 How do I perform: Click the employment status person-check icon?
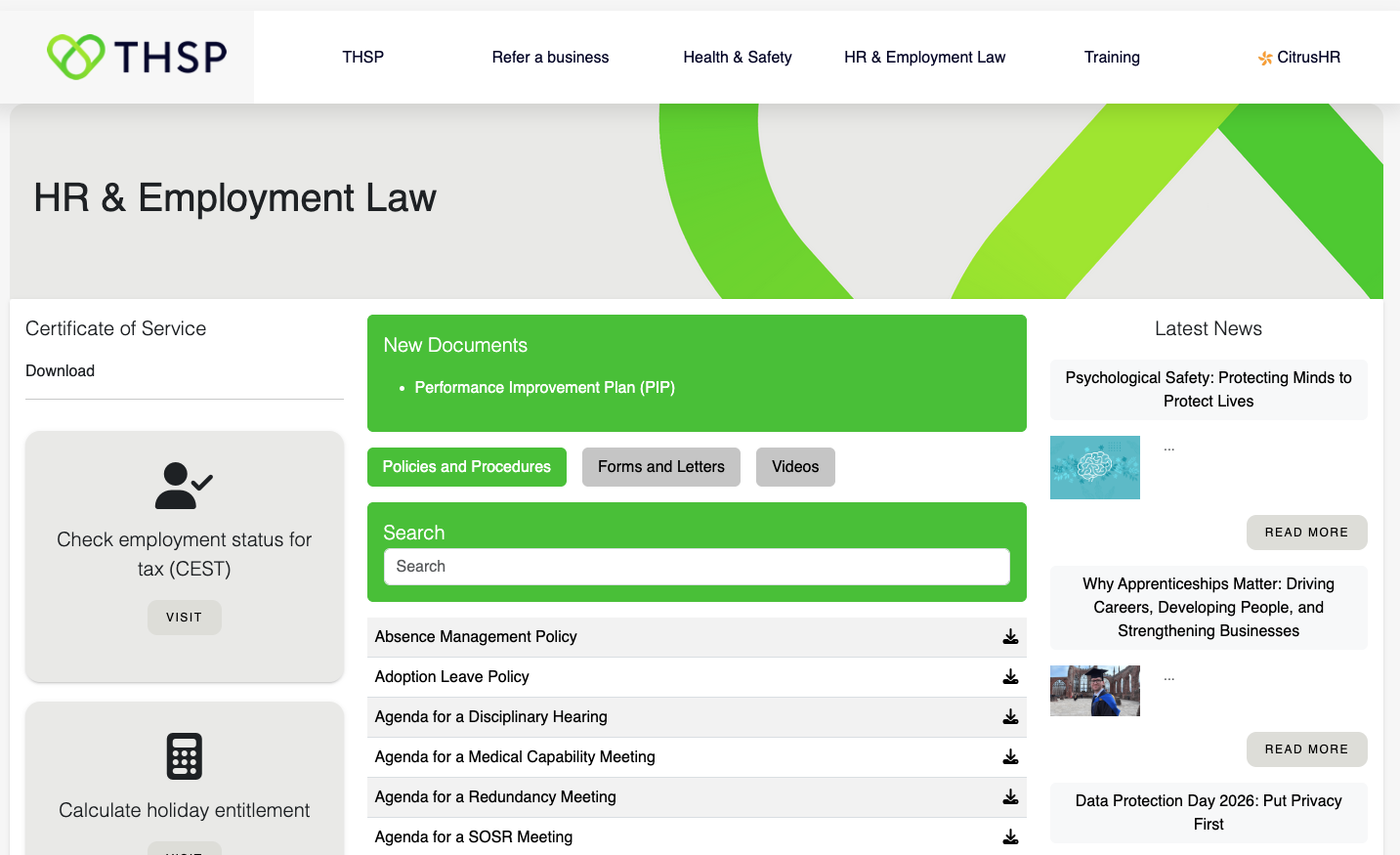click(184, 486)
